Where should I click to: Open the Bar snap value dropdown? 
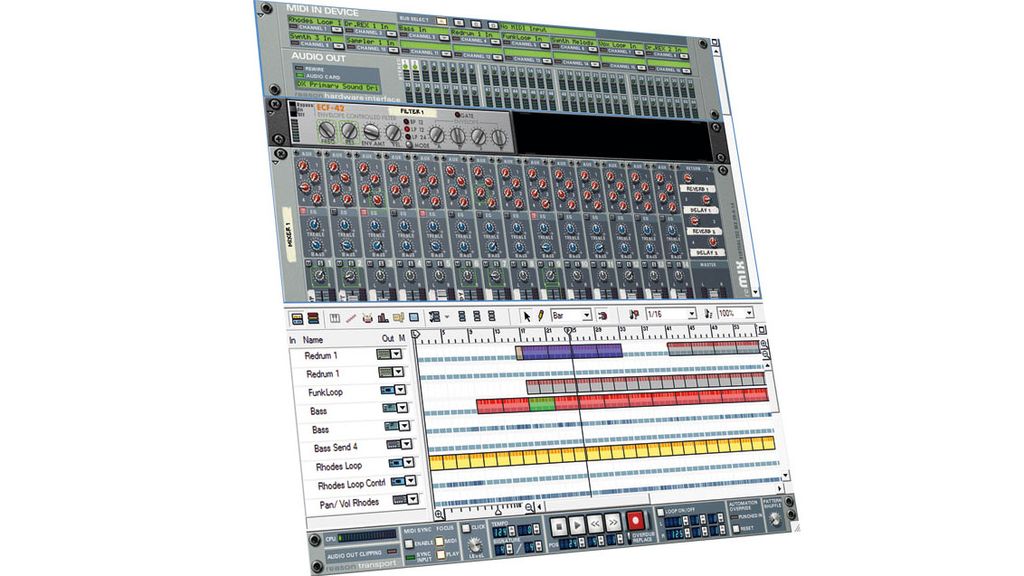pyautogui.click(x=587, y=315)
